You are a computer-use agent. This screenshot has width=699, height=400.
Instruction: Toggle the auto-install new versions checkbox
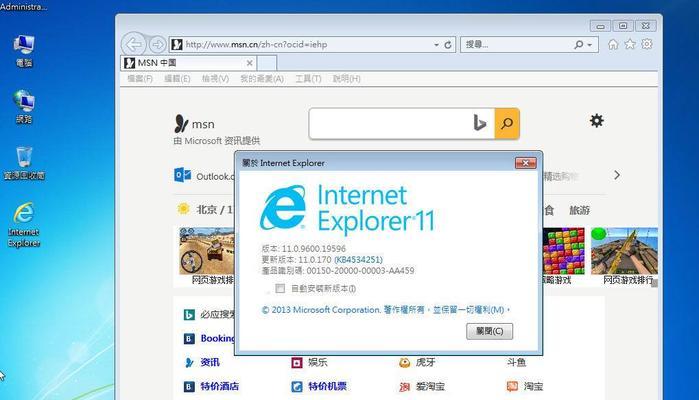click(x=280, y=289)
